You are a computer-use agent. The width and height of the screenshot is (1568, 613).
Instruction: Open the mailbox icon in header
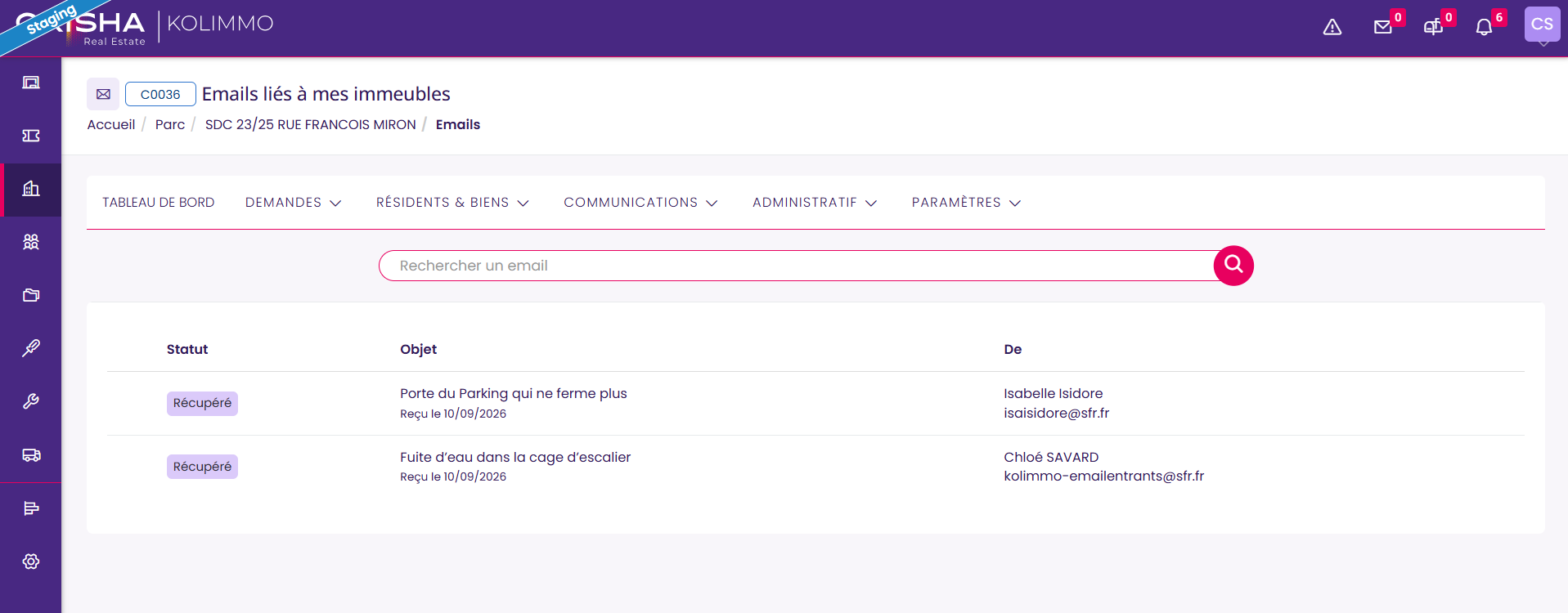tap(1434, 28)
